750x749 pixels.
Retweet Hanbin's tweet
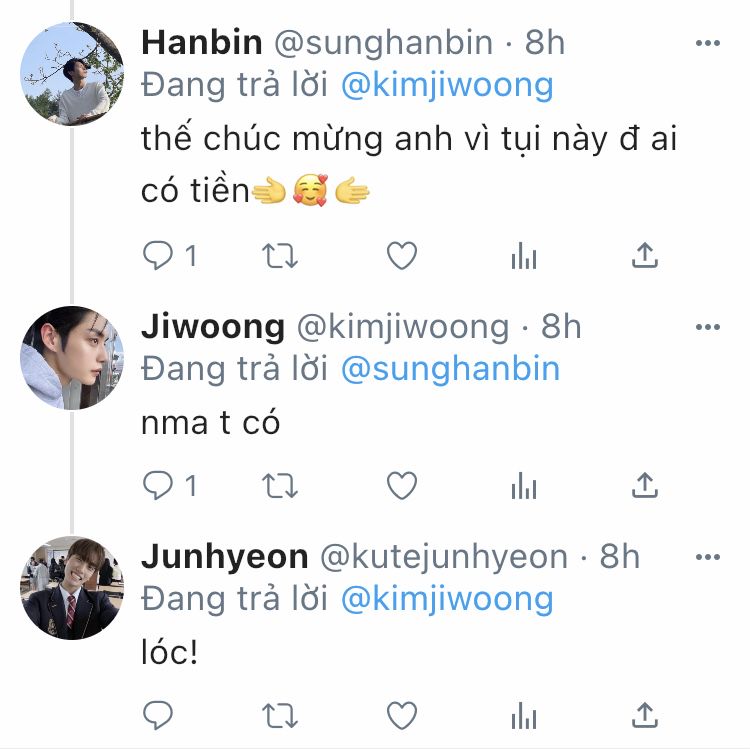coord(280,257)
